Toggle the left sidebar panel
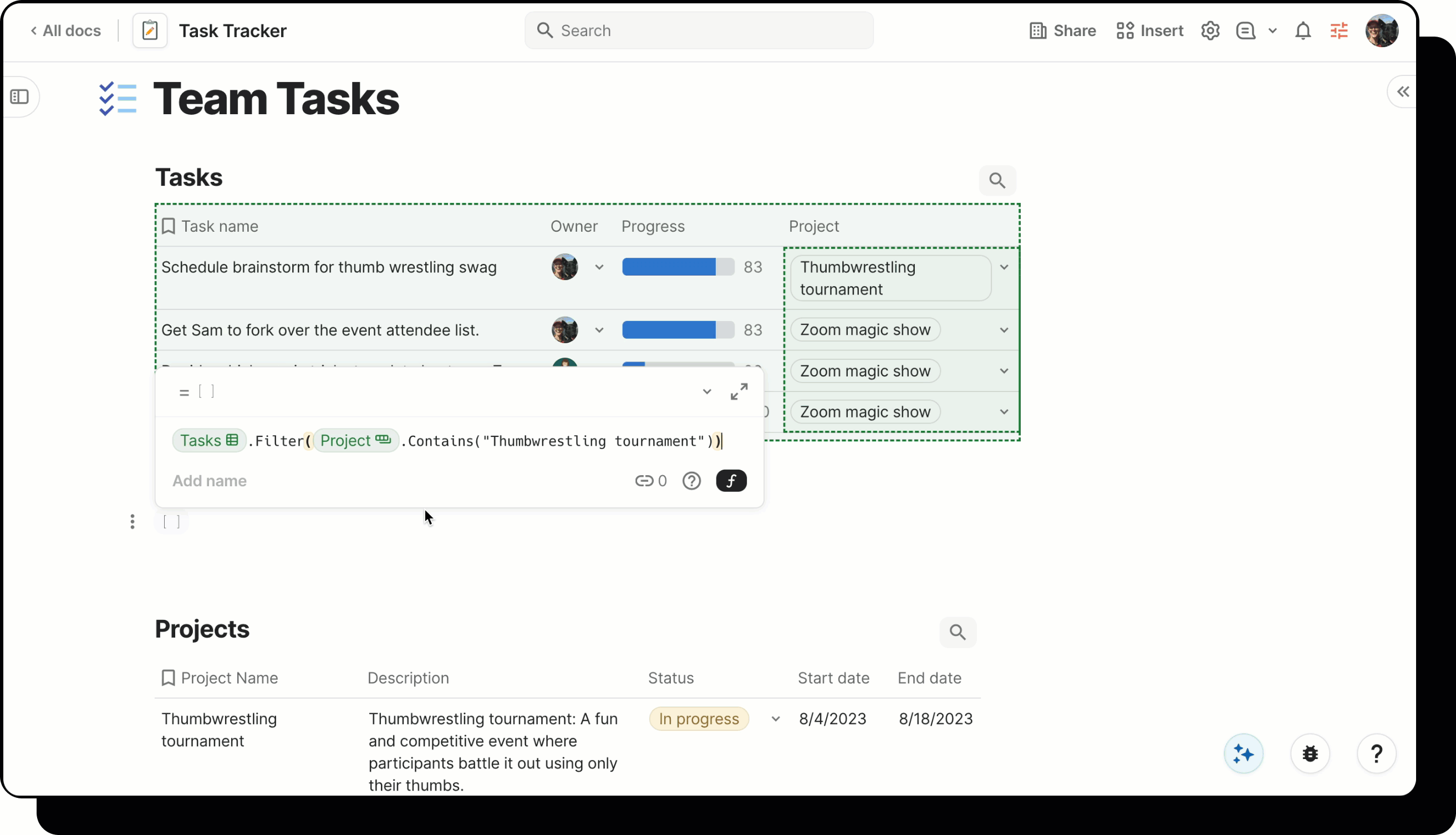1456x835 pixels. coord(19,96)
